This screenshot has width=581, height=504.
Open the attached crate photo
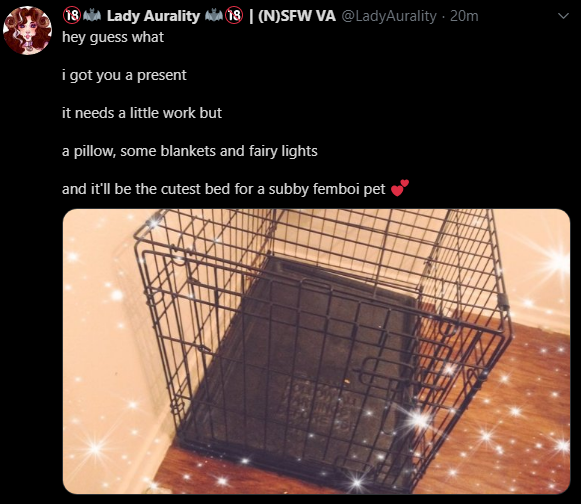click(316, 351)
